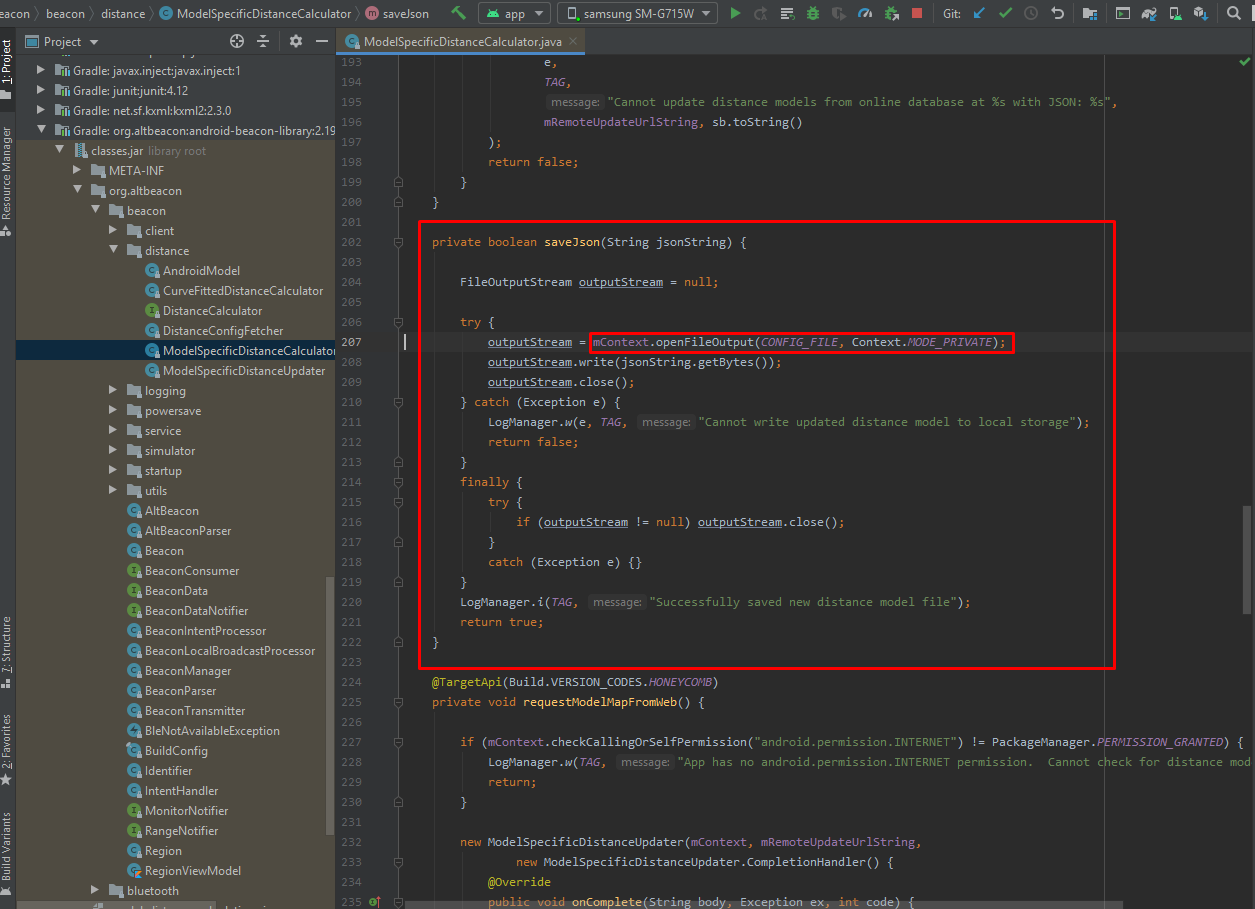The height and width of the screenshot is (909, 1255).
Task: Open the samsung SM-G715W device dropdown
Action: [637, 14]
